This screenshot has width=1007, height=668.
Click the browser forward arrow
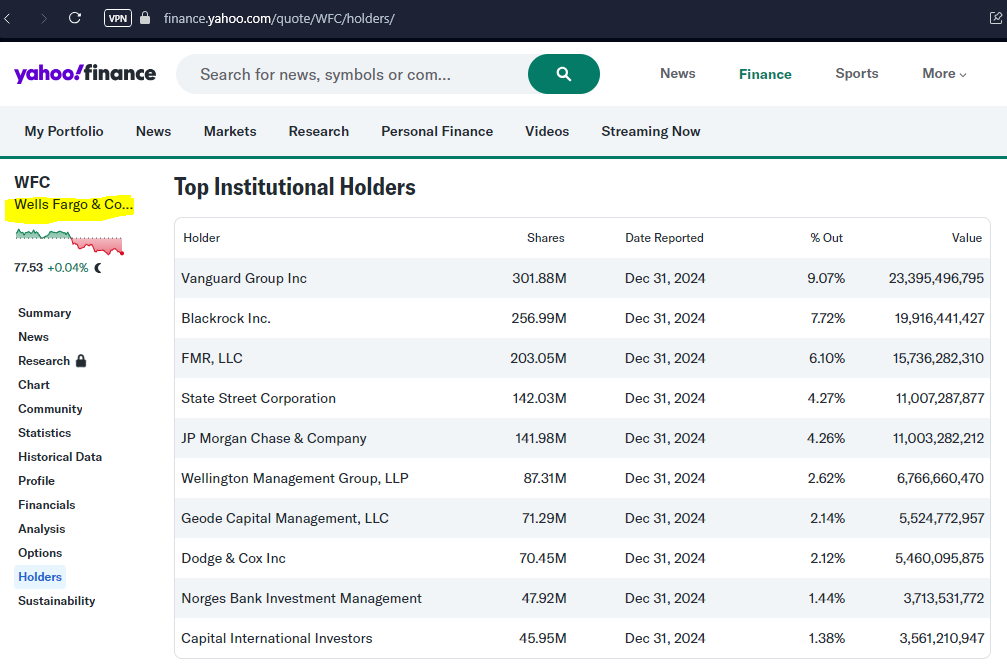tap(44, 18)
